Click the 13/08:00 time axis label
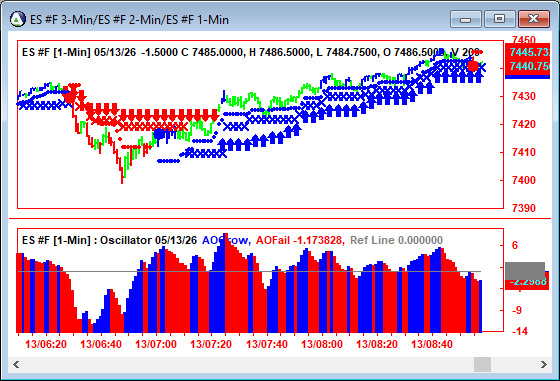The image size is (560, 381). tap(322, 345)
